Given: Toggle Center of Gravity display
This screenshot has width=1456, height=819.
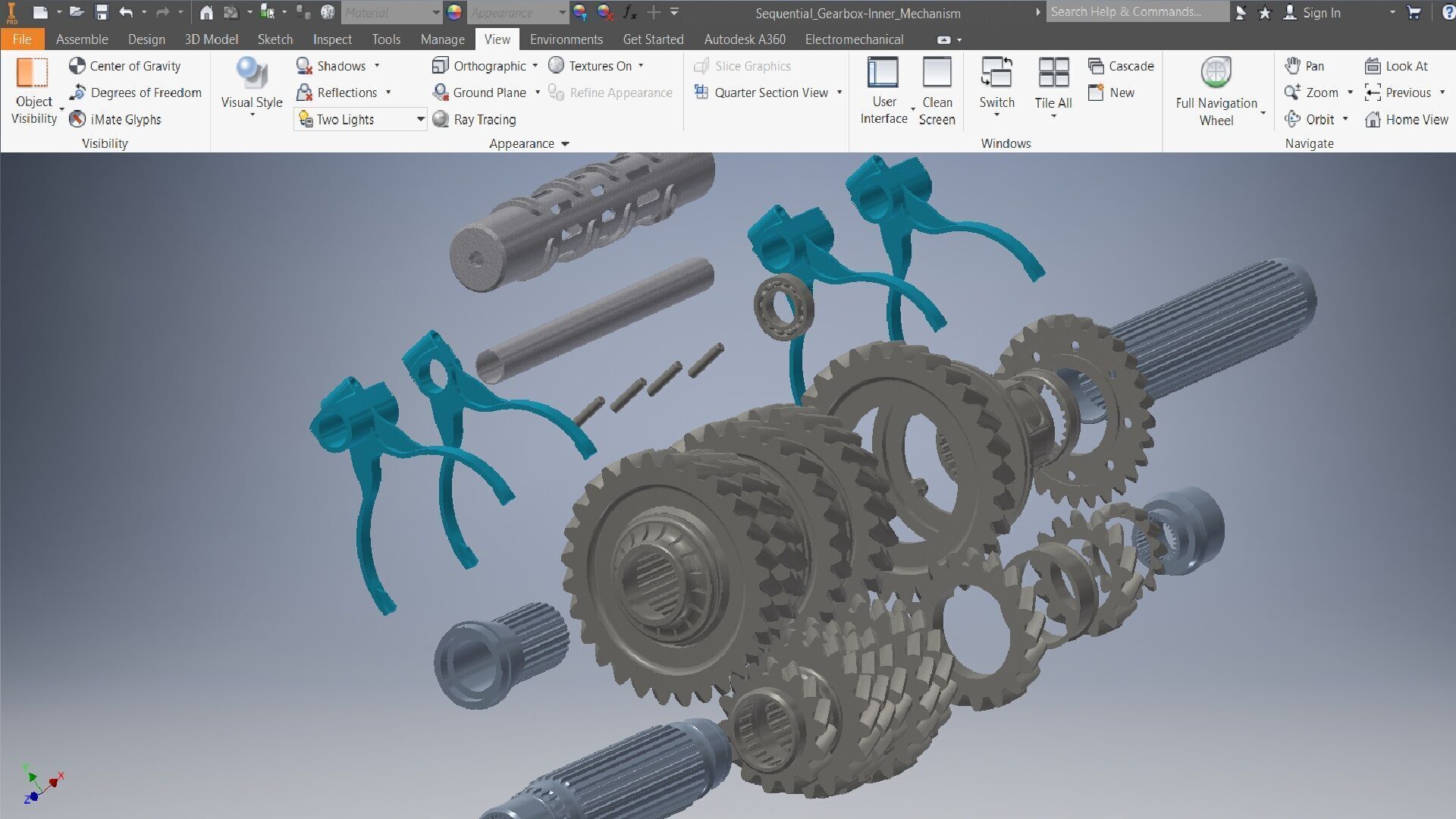Looking at the screenshot, I should (x=125, y=66).
